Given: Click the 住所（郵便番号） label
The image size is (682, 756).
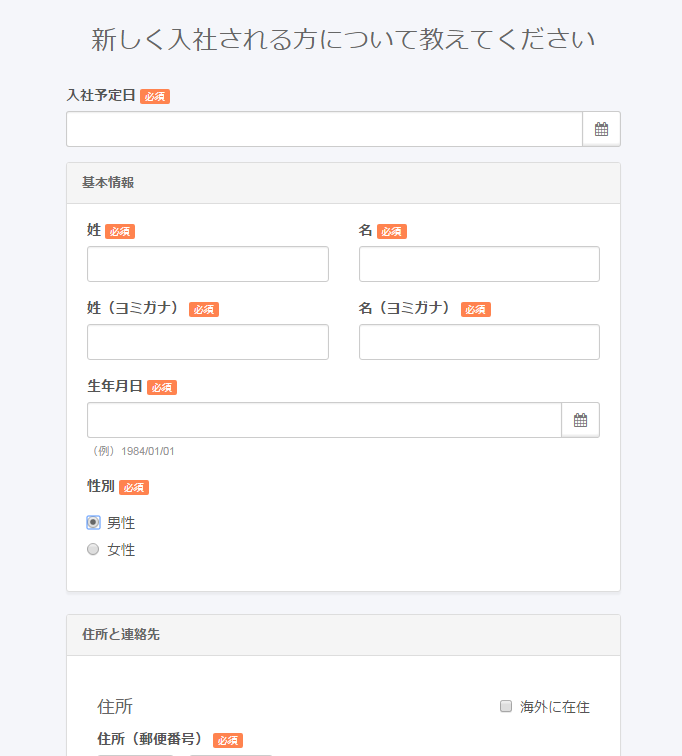Looking at the screenshot, I should 149,739.
